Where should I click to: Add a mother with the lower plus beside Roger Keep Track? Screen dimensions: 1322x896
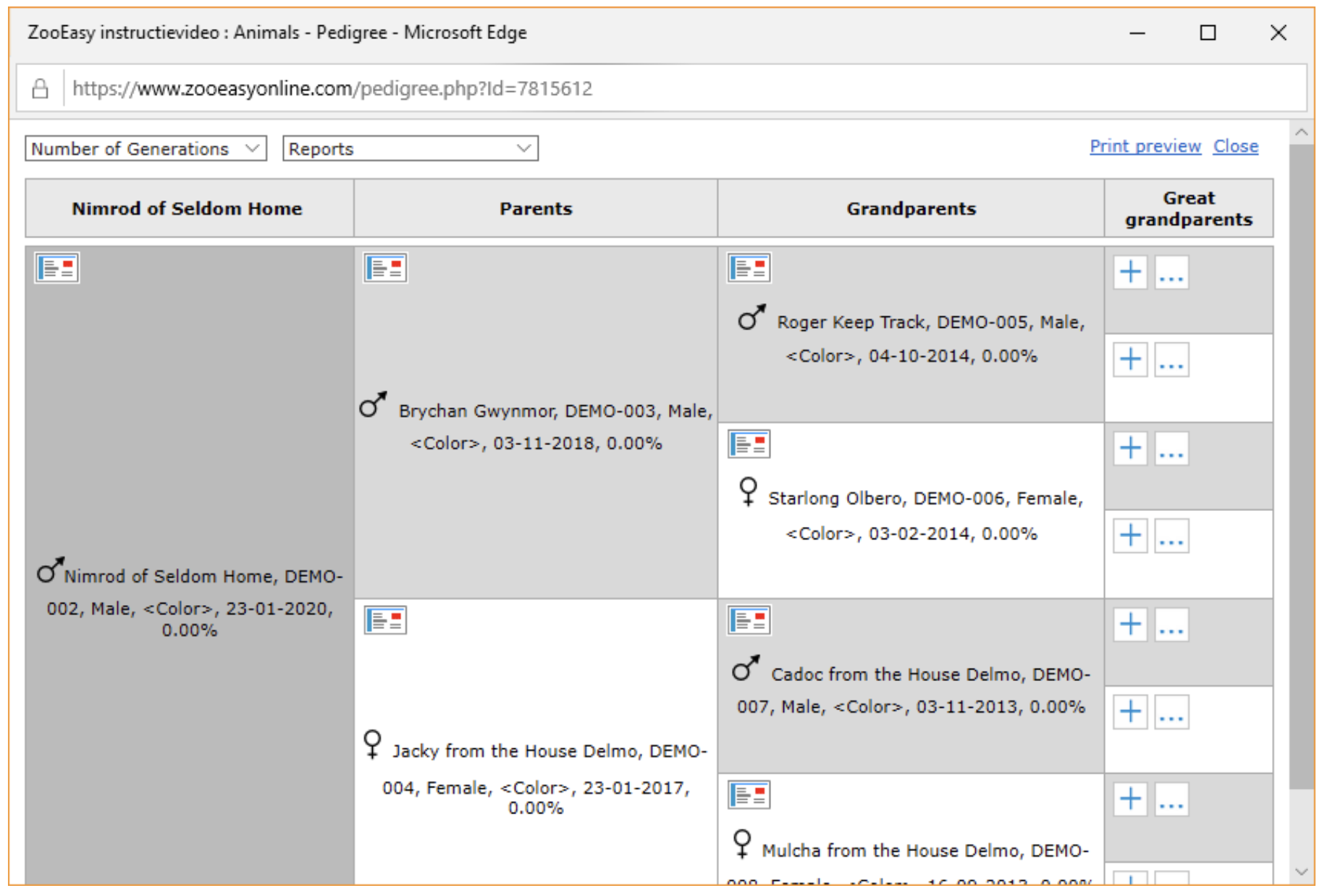[1130, 360]
